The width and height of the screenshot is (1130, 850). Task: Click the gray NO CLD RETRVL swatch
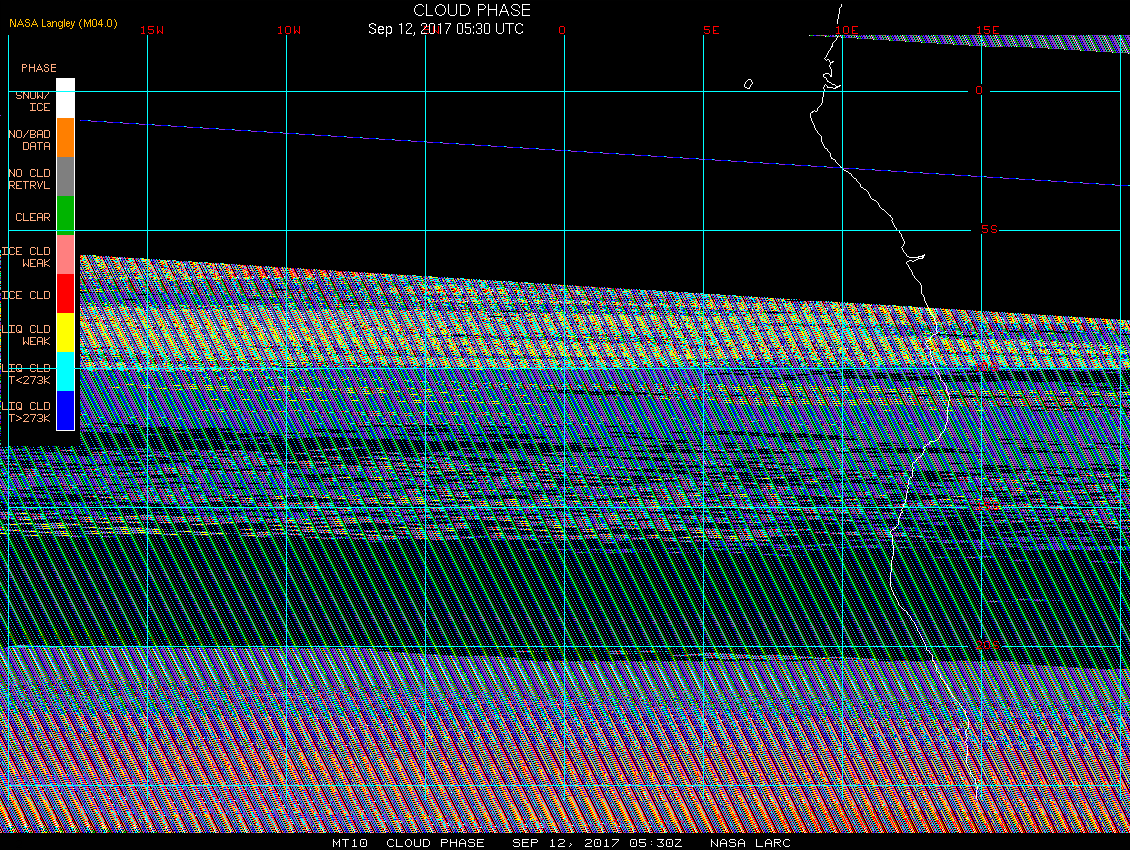[66, 177]
